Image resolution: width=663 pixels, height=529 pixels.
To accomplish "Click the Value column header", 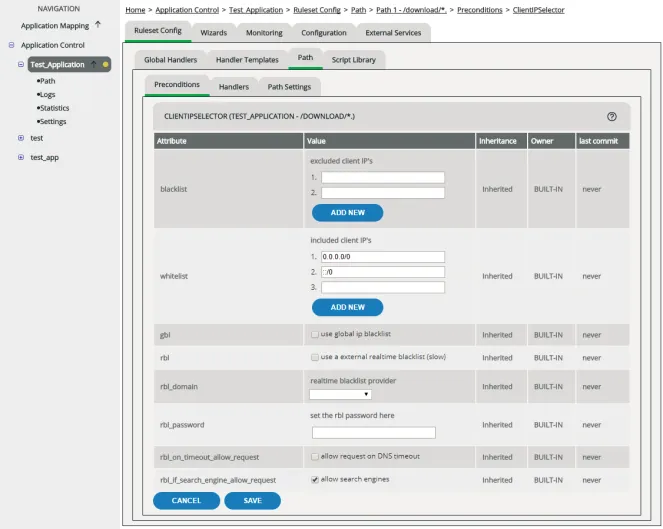I will click(x=389, y=141).
